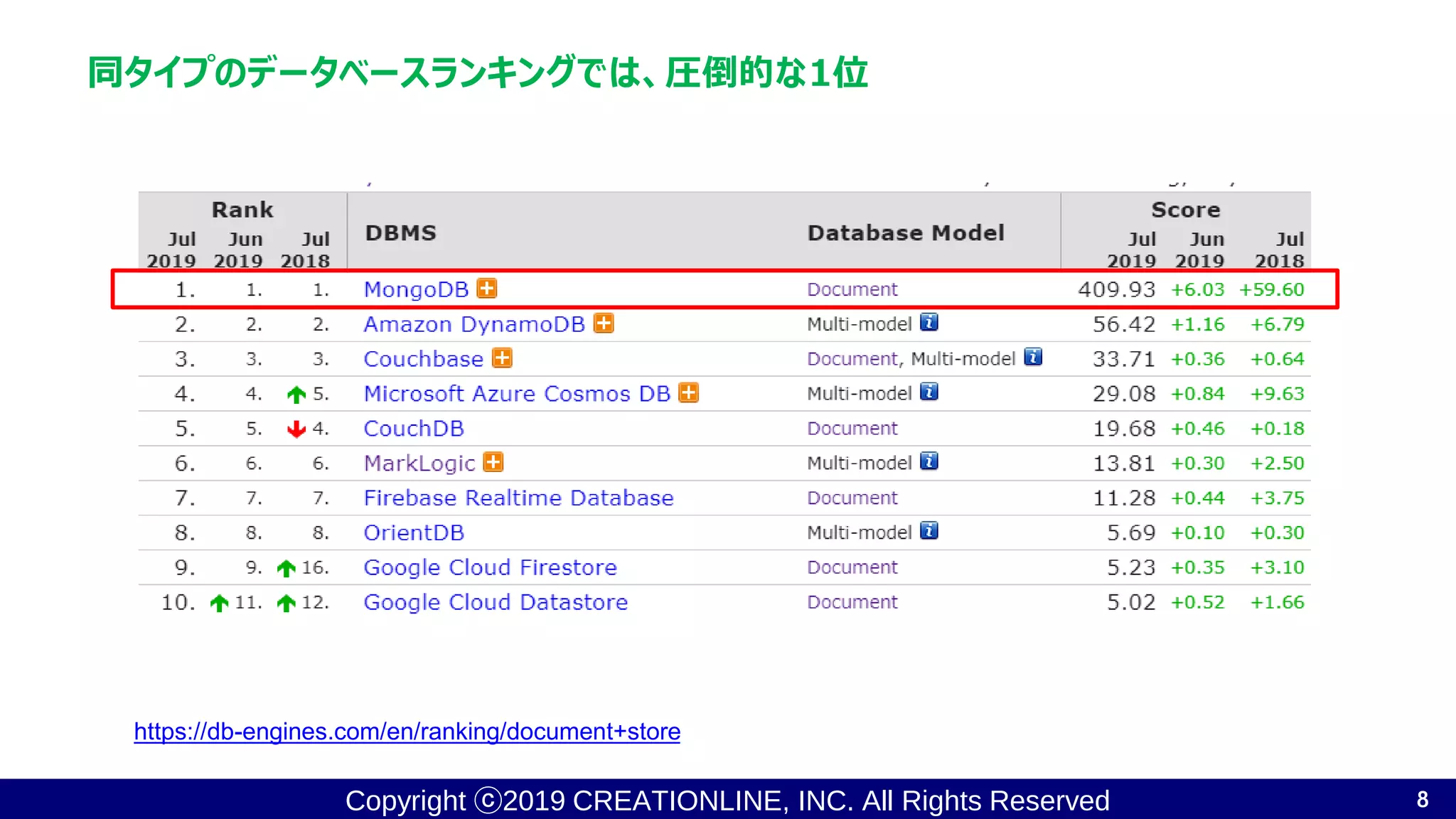Click the db-engines.com ranking URL
The width and height of the screenshot is (1456, 819).
click(x=407, y=732)
